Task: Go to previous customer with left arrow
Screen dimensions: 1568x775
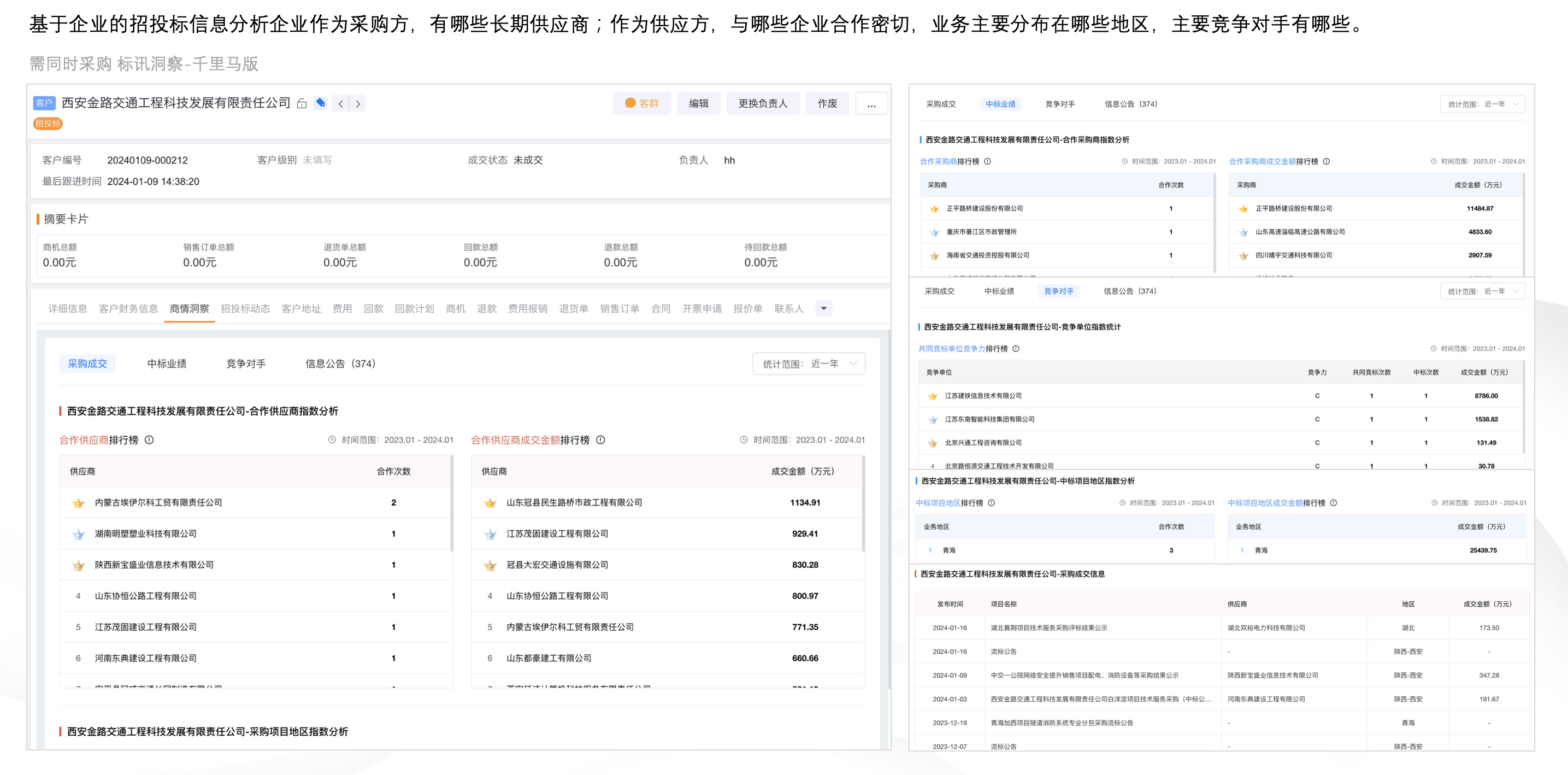Action: 340,103
